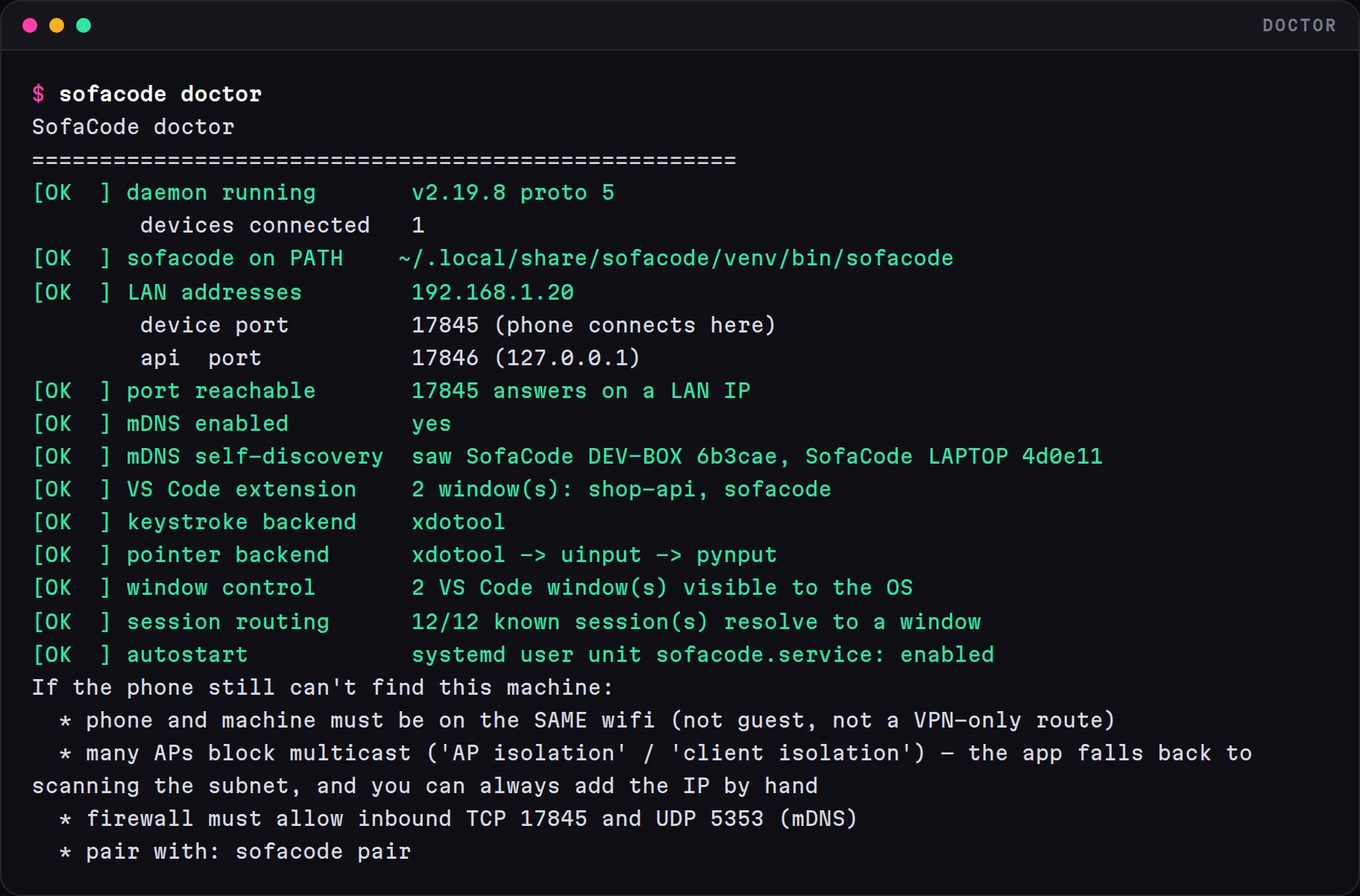This screenshot has width=1360, height=896.
Task: Click 'If the phone still can't find' line
Action: (x=322, y=687)
